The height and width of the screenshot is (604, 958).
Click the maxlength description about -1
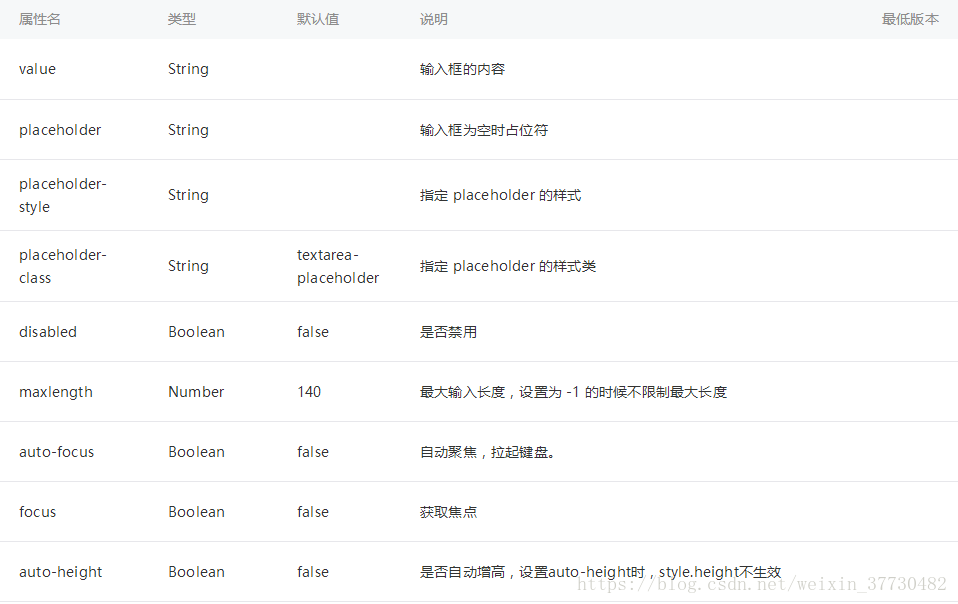pos(573,392)
